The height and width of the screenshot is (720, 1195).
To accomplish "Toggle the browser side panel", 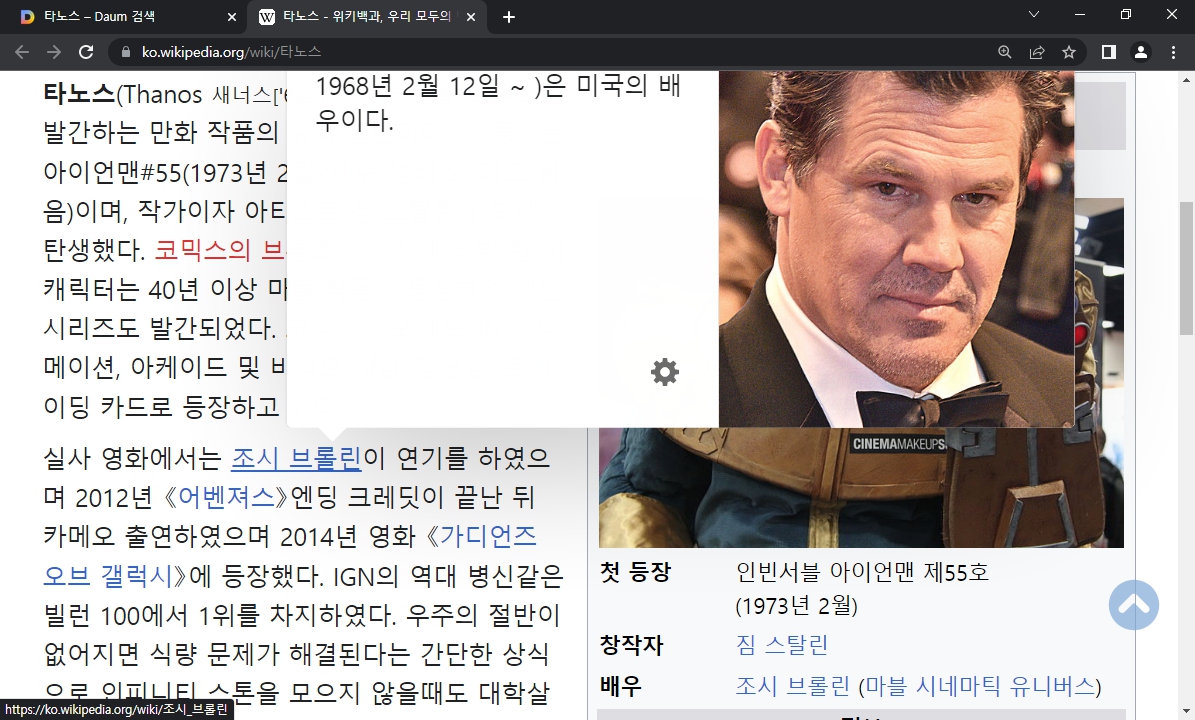I will coord(1109,52).
